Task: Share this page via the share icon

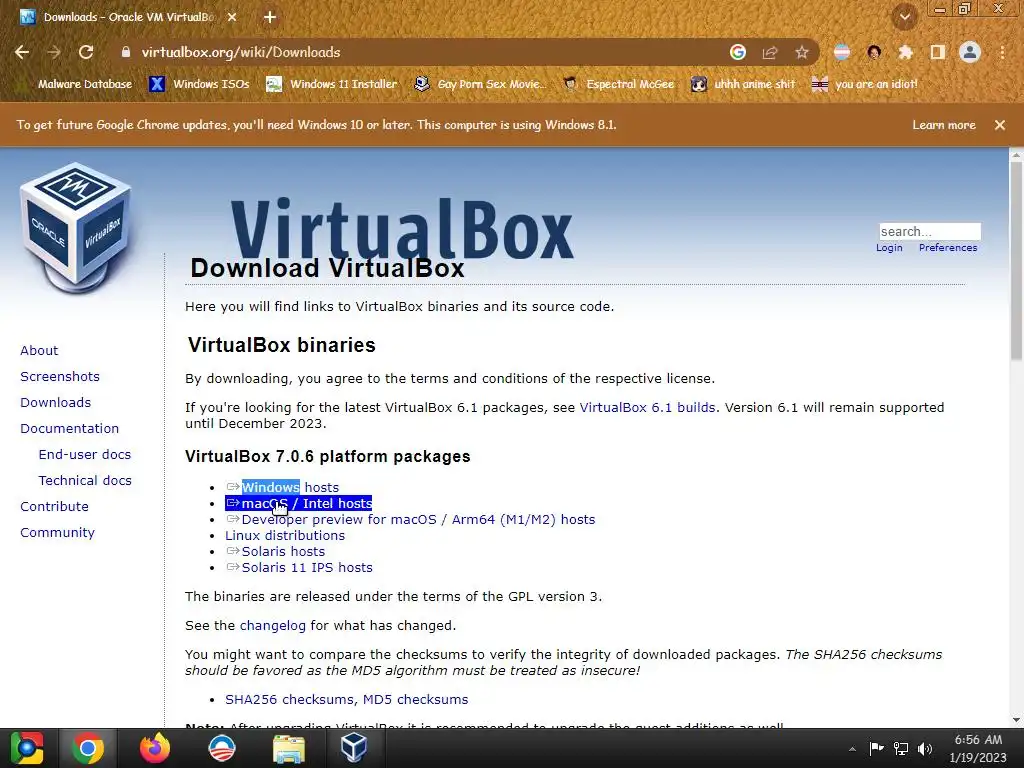Action: 770,52
